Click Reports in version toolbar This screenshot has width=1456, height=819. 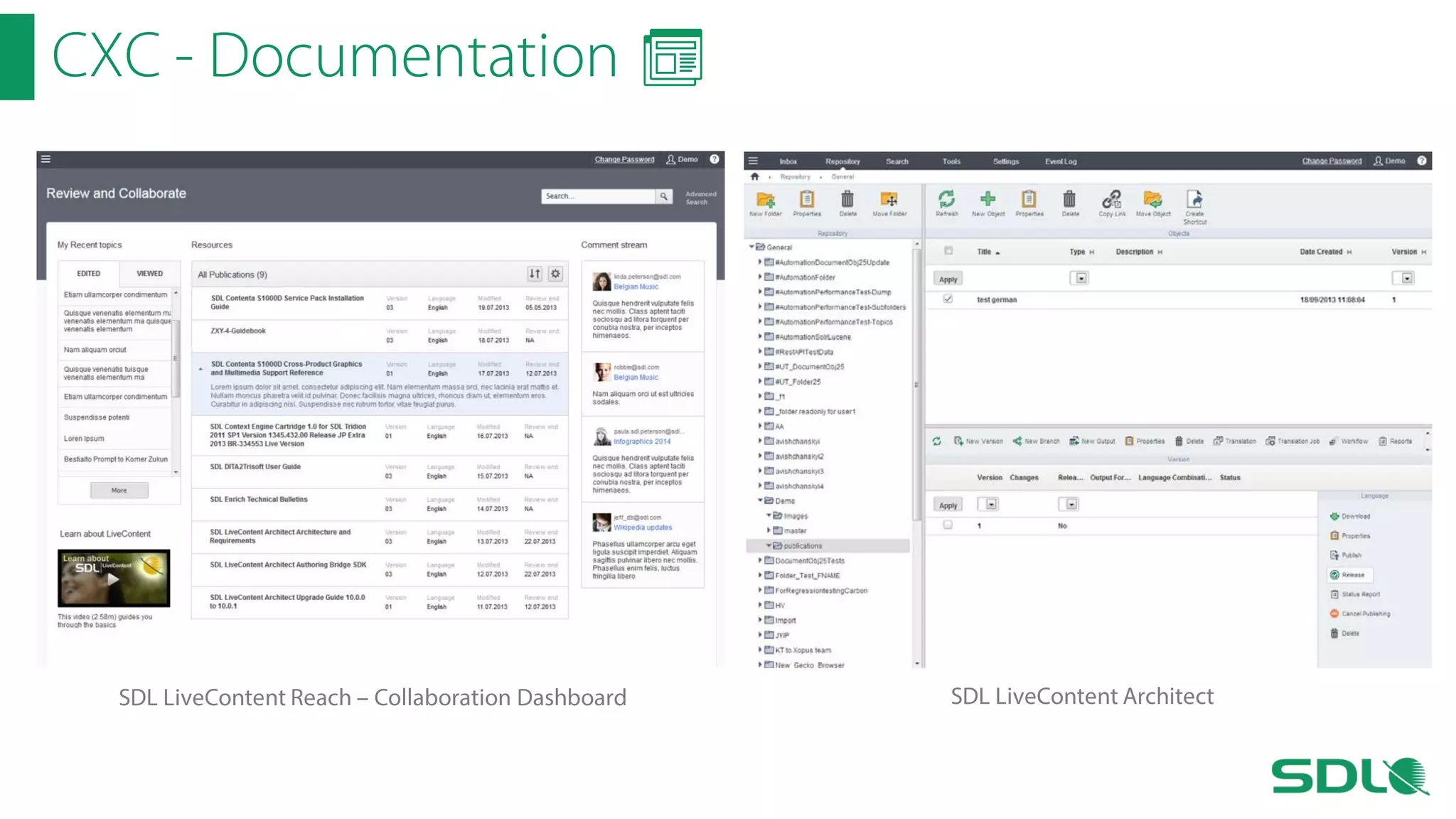tap(1396, 441)
